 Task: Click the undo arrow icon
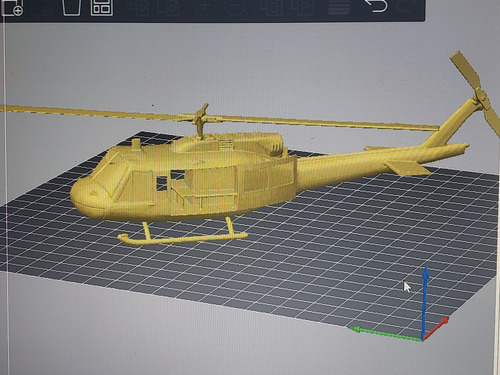coord(376,6)
